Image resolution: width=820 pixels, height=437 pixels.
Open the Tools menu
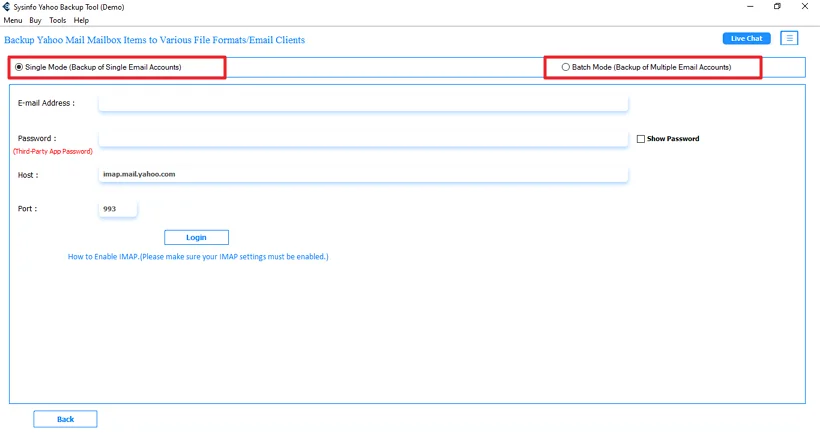coord(58,20)
